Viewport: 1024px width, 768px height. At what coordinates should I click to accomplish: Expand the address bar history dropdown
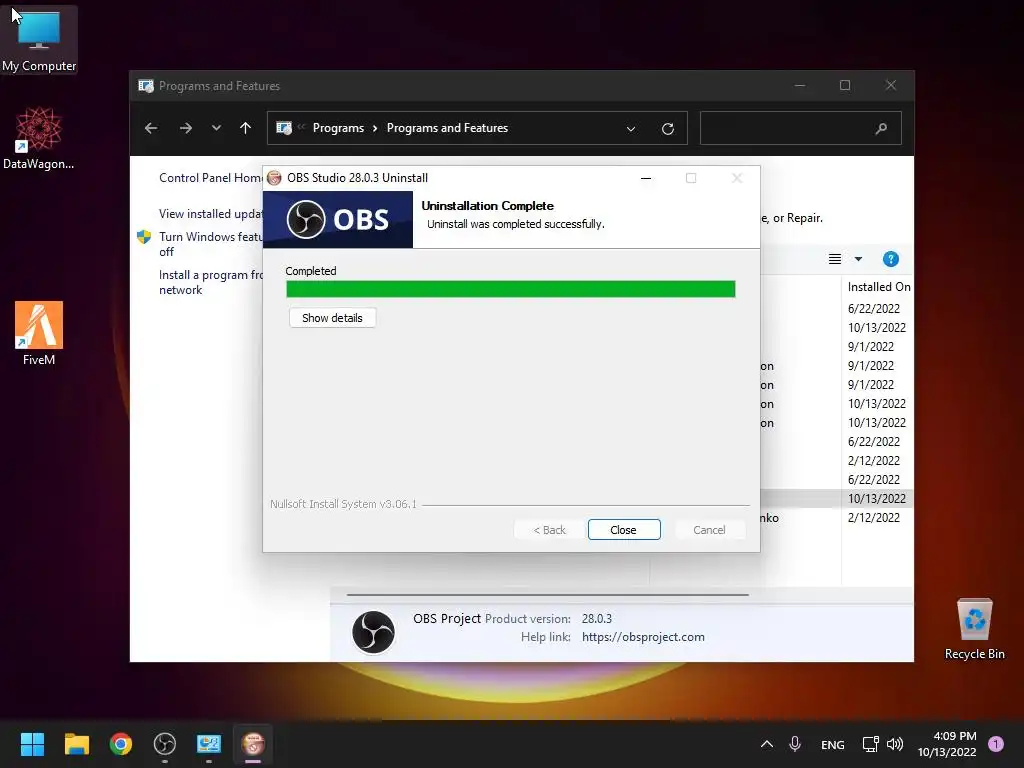click(631, 129)
